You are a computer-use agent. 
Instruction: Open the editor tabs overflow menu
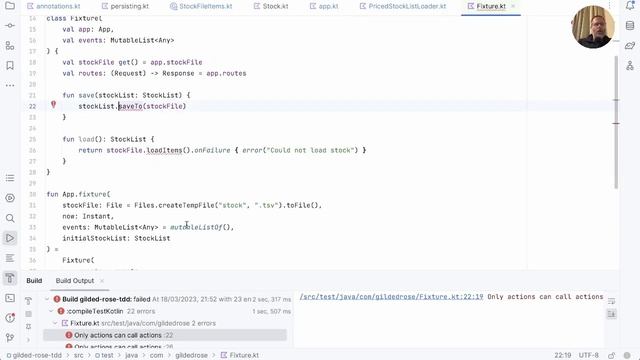click(609, 6)
